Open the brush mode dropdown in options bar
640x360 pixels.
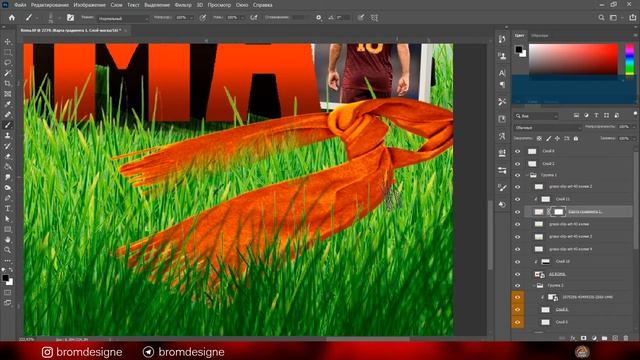coord(122,18)
